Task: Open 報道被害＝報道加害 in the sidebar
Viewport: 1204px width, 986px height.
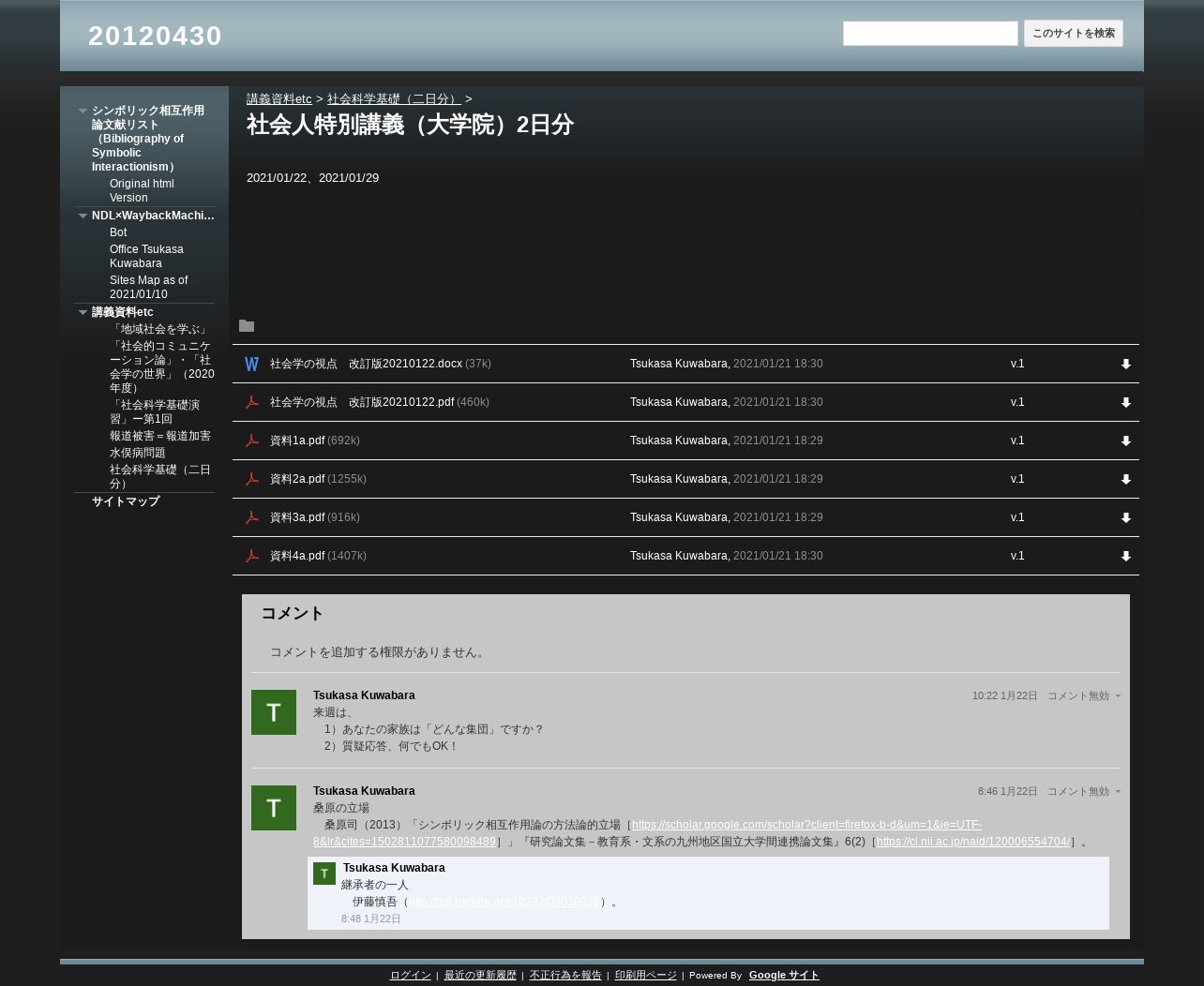Action: click(160, 436)
